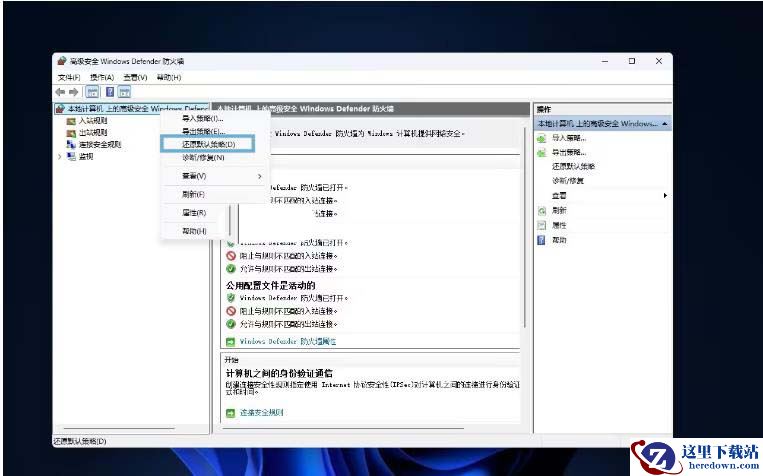Collapse the Actions pane section header arrow
Viewport: 763px width, 476px height.
coord(665,124)
